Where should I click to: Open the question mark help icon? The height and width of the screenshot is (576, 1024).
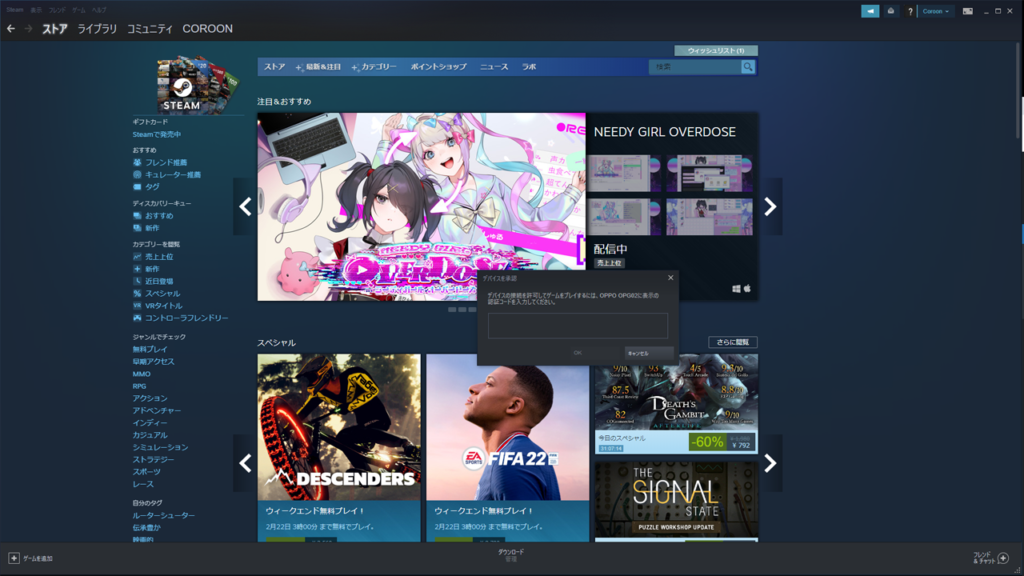910,11
